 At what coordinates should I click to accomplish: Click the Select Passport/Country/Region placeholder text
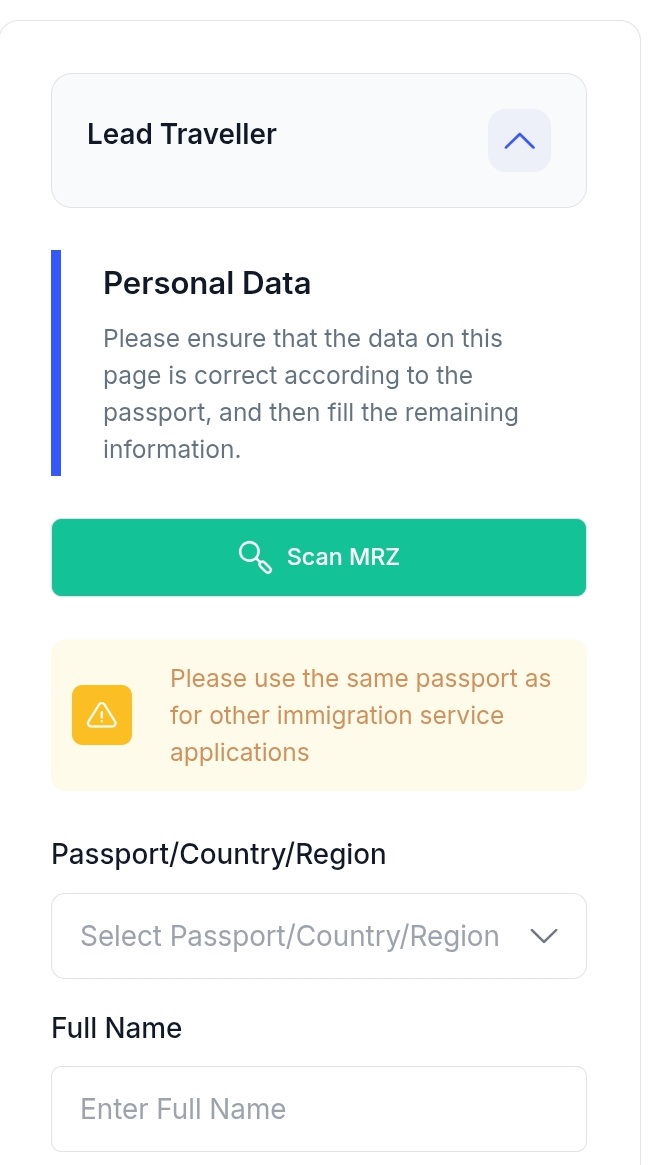pyautogui.click(x=289, y=936)
